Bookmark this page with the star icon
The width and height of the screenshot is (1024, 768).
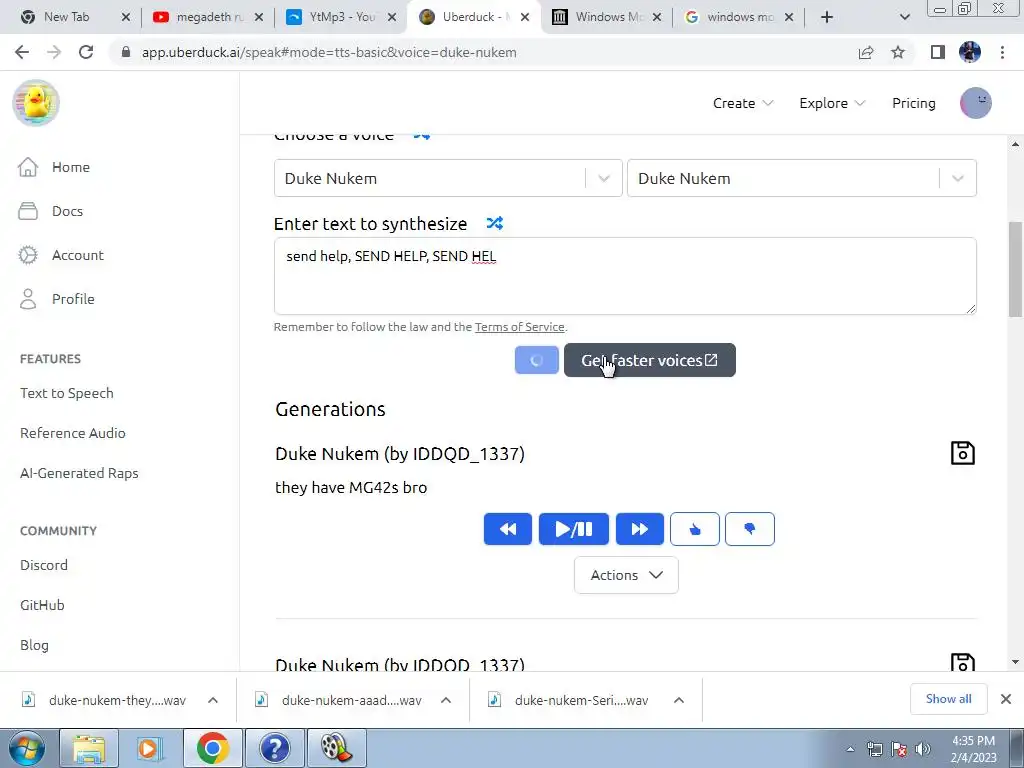898,52
